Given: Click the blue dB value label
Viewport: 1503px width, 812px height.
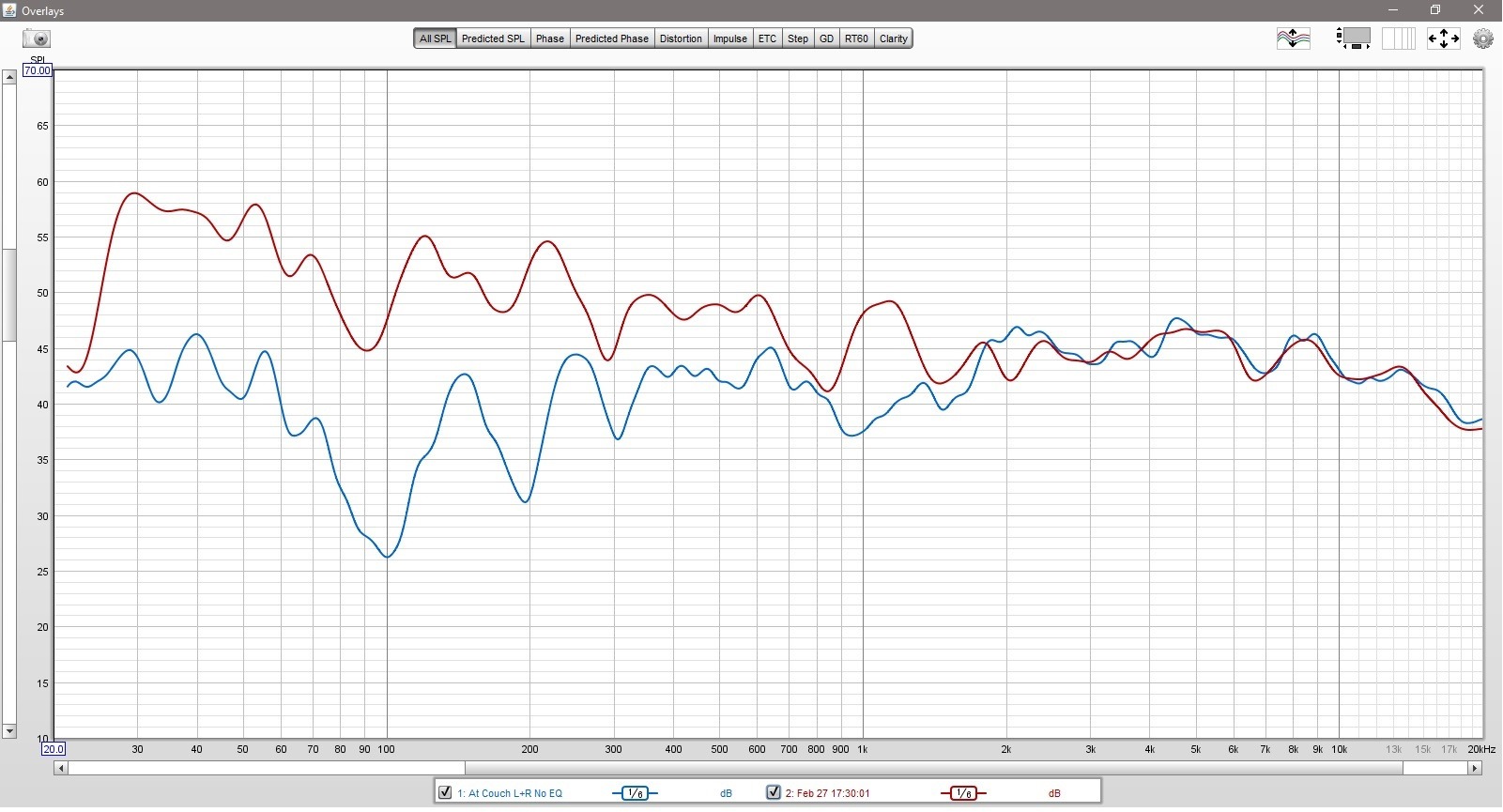Looking at the screenshot, I should click(x=726, y=793).
